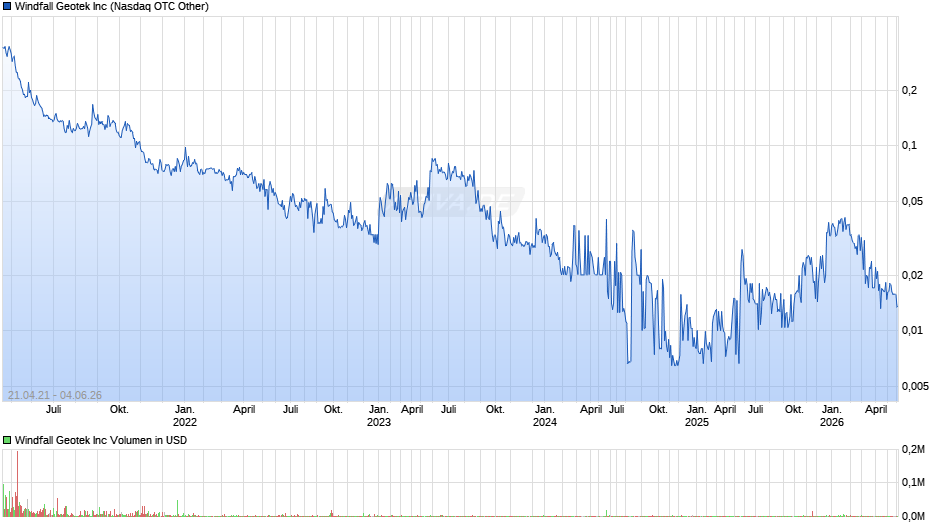Click the price axis label '0,01'
Screen dimensions: 940x526
point(912,330)
